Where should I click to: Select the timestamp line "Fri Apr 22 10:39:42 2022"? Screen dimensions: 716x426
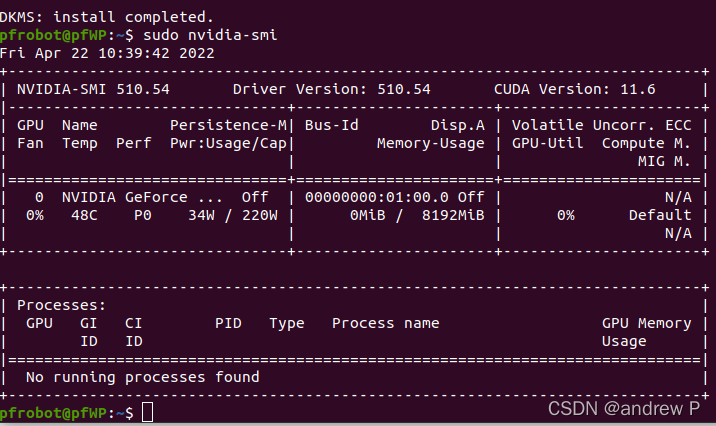107,53
